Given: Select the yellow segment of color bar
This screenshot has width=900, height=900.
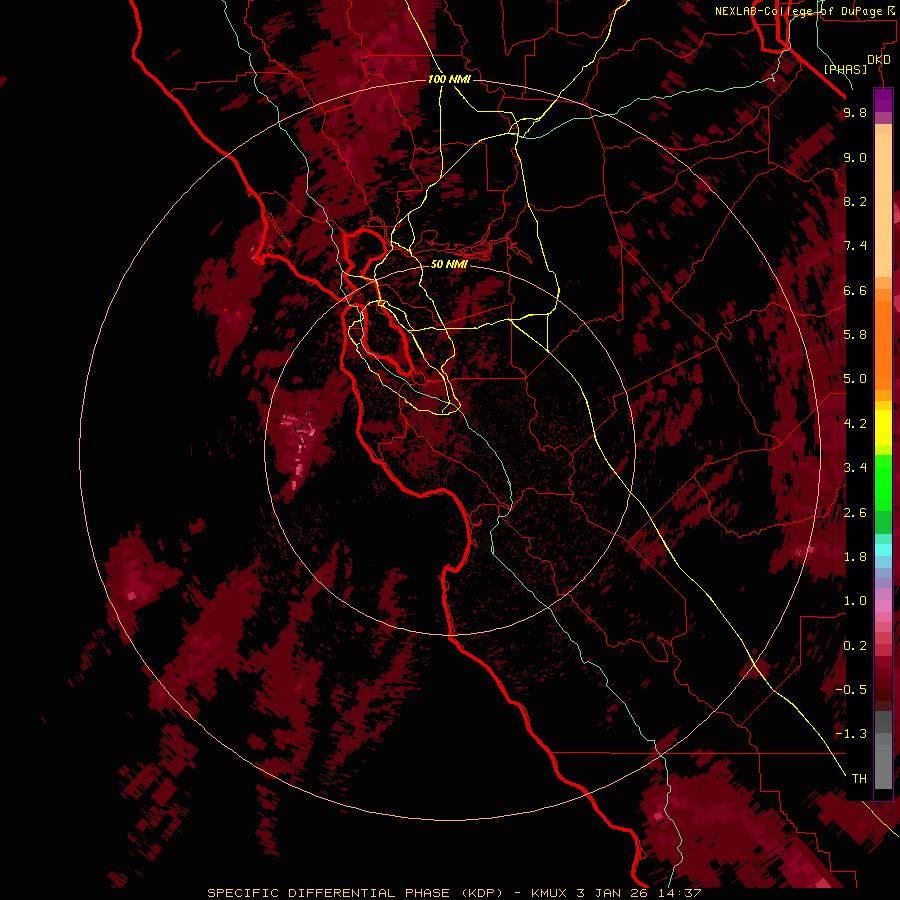Looking at the screenshot, I should (x=883, y=428).
